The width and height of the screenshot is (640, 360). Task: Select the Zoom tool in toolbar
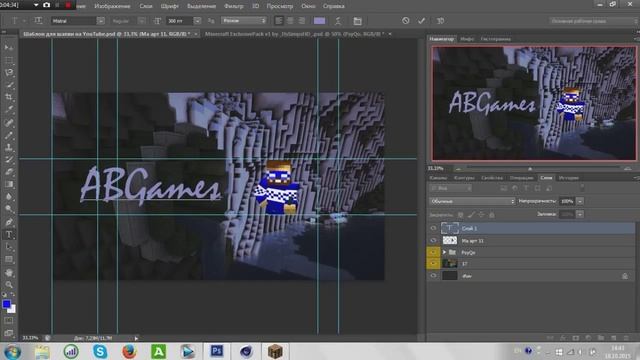coord(9,284)
